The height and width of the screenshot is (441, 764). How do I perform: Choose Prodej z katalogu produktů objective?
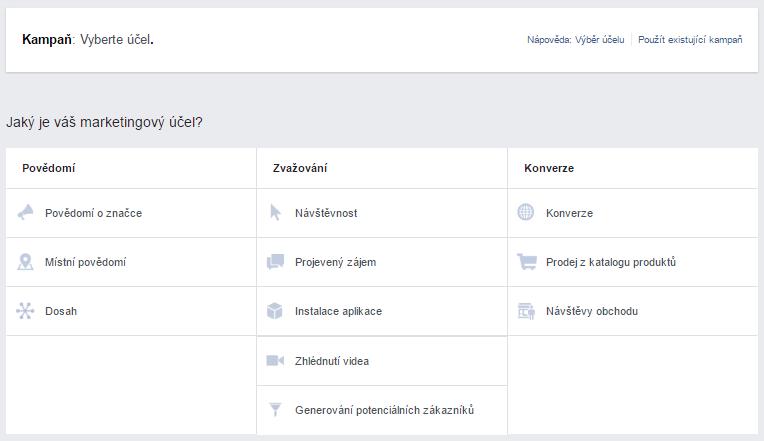[633, 262]
